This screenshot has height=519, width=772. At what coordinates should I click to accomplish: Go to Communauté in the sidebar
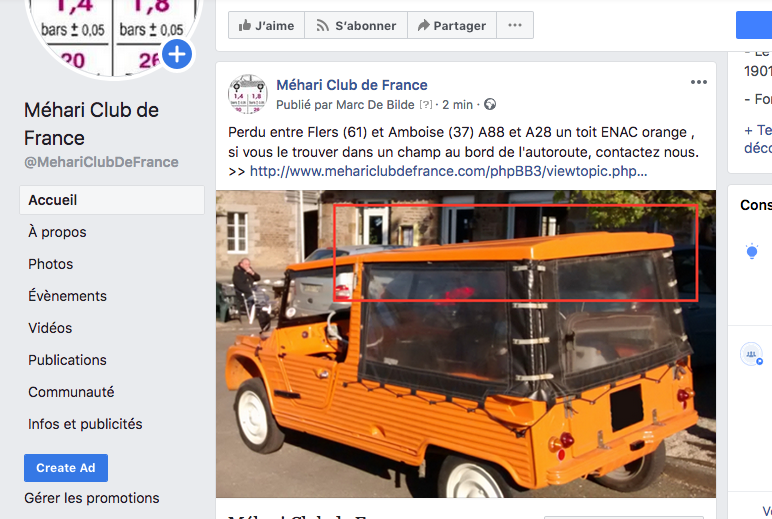(x=71, y=392)
